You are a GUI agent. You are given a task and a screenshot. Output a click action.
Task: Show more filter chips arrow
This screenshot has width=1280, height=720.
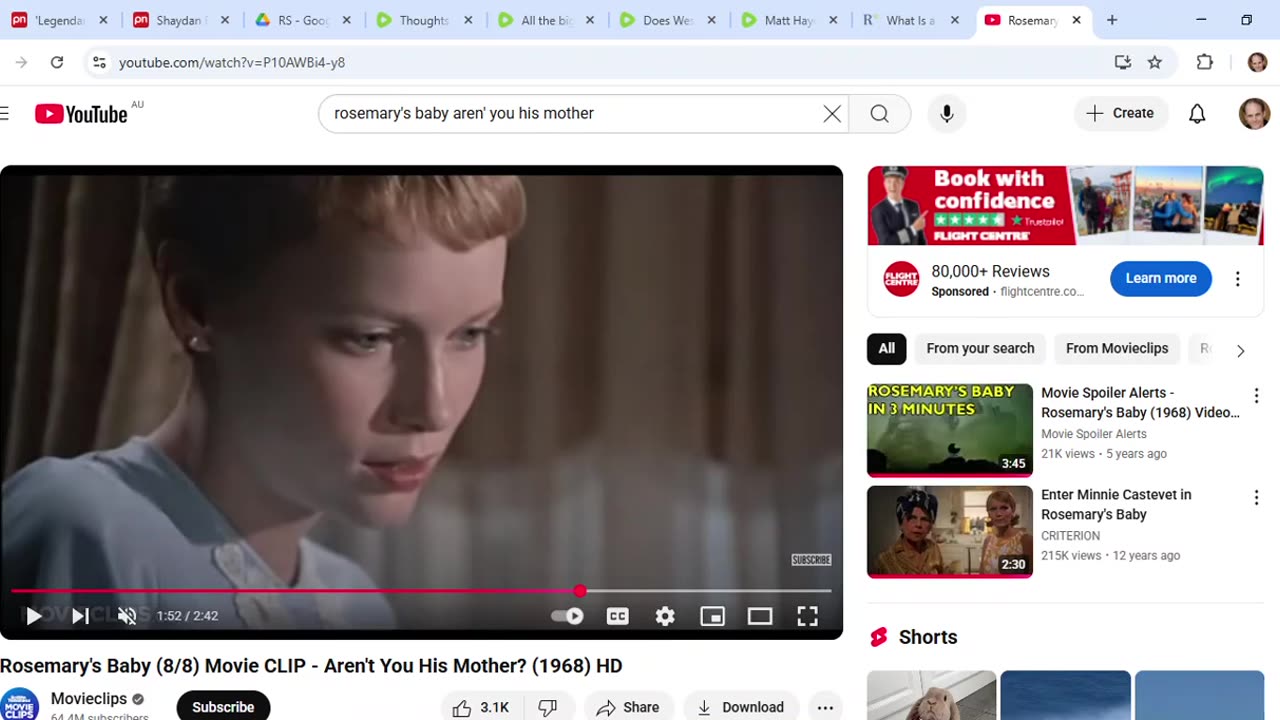(x=1240, y=350)
